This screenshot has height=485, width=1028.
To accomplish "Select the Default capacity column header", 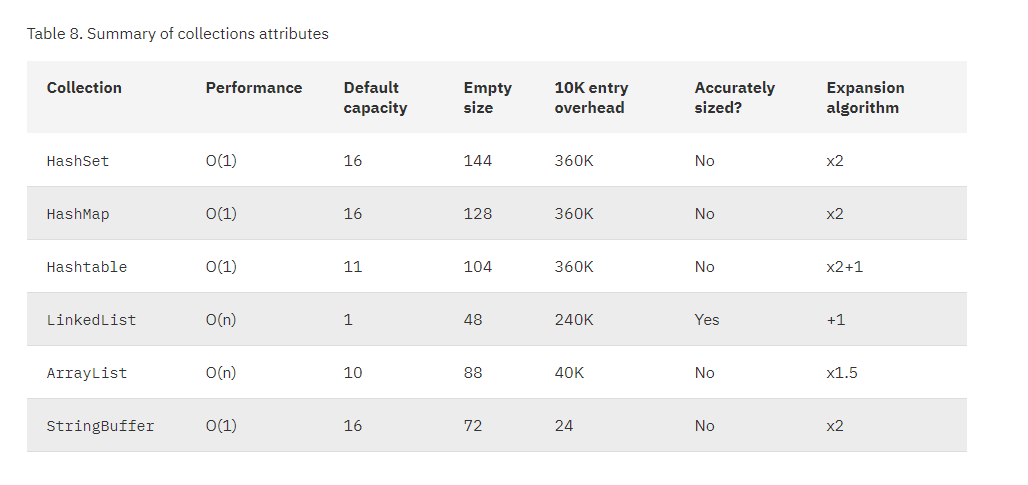I will (375, 98).
